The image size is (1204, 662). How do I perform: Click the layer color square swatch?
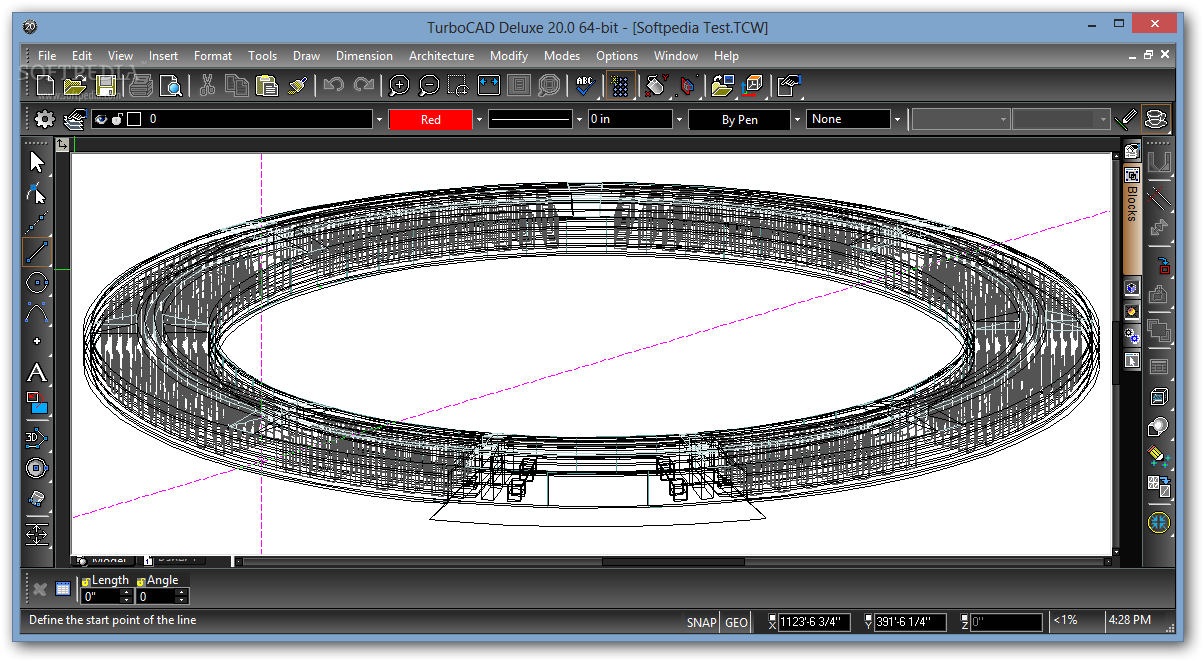(x=134, y=119)
